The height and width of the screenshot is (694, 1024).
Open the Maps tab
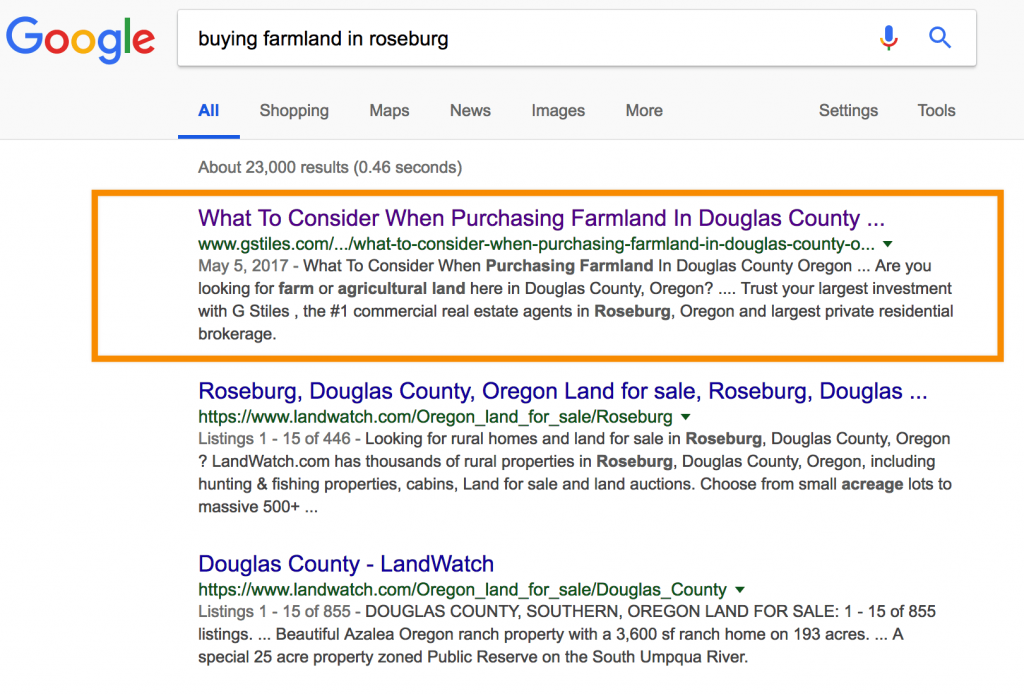pyautogui.click(x=389, y=111)
